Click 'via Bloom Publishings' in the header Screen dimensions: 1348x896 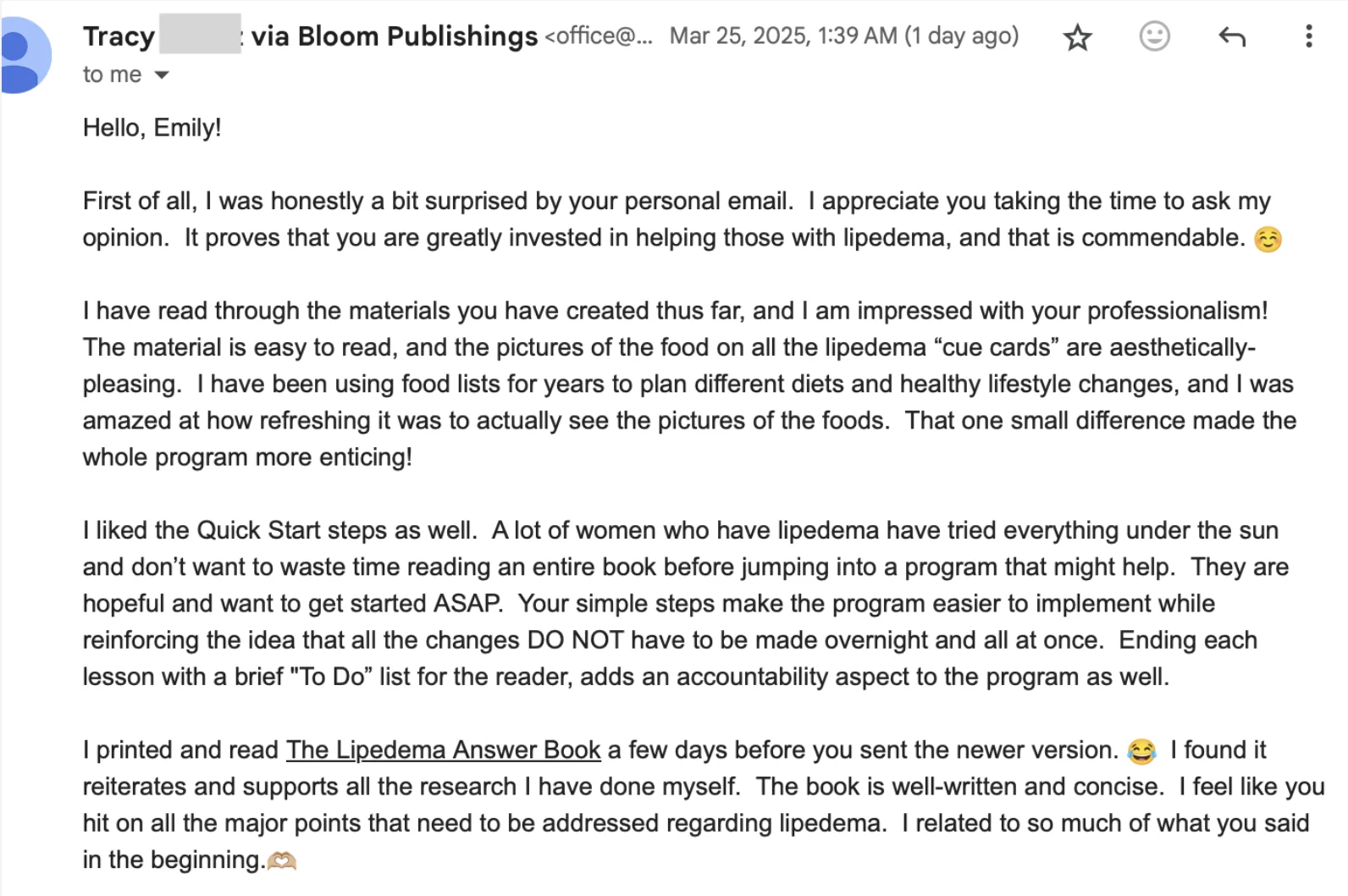(395, 36)
